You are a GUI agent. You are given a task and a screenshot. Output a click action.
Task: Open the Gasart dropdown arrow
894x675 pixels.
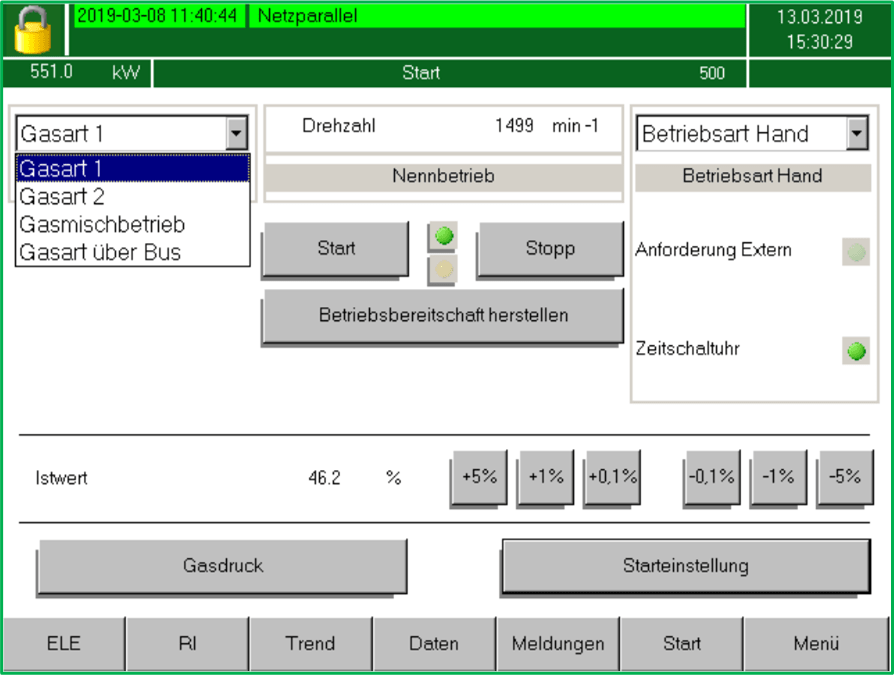pyautogui.click(x=236, y=134)
